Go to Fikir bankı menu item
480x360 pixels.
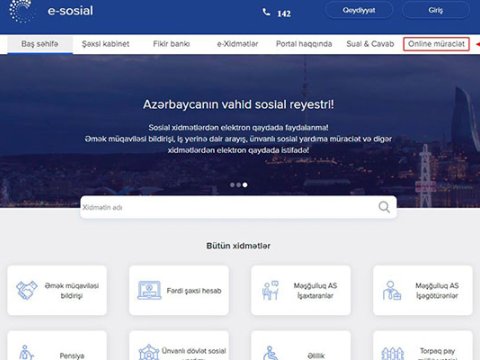pos(171,44)
